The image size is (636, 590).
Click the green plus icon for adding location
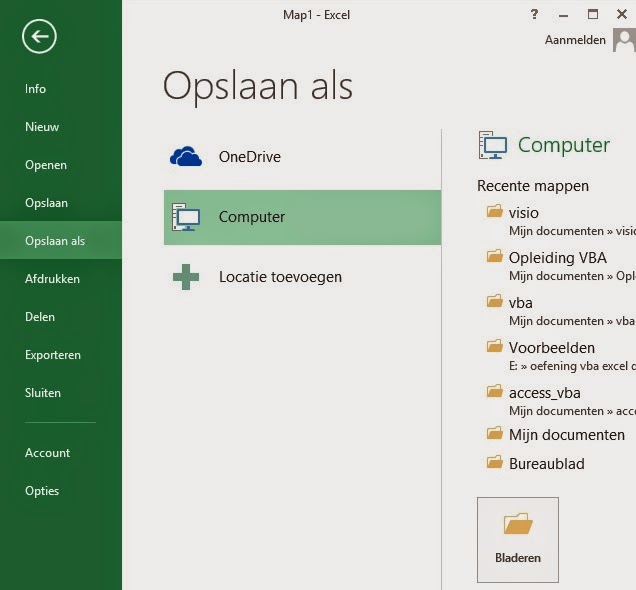[x=186, y=277]
